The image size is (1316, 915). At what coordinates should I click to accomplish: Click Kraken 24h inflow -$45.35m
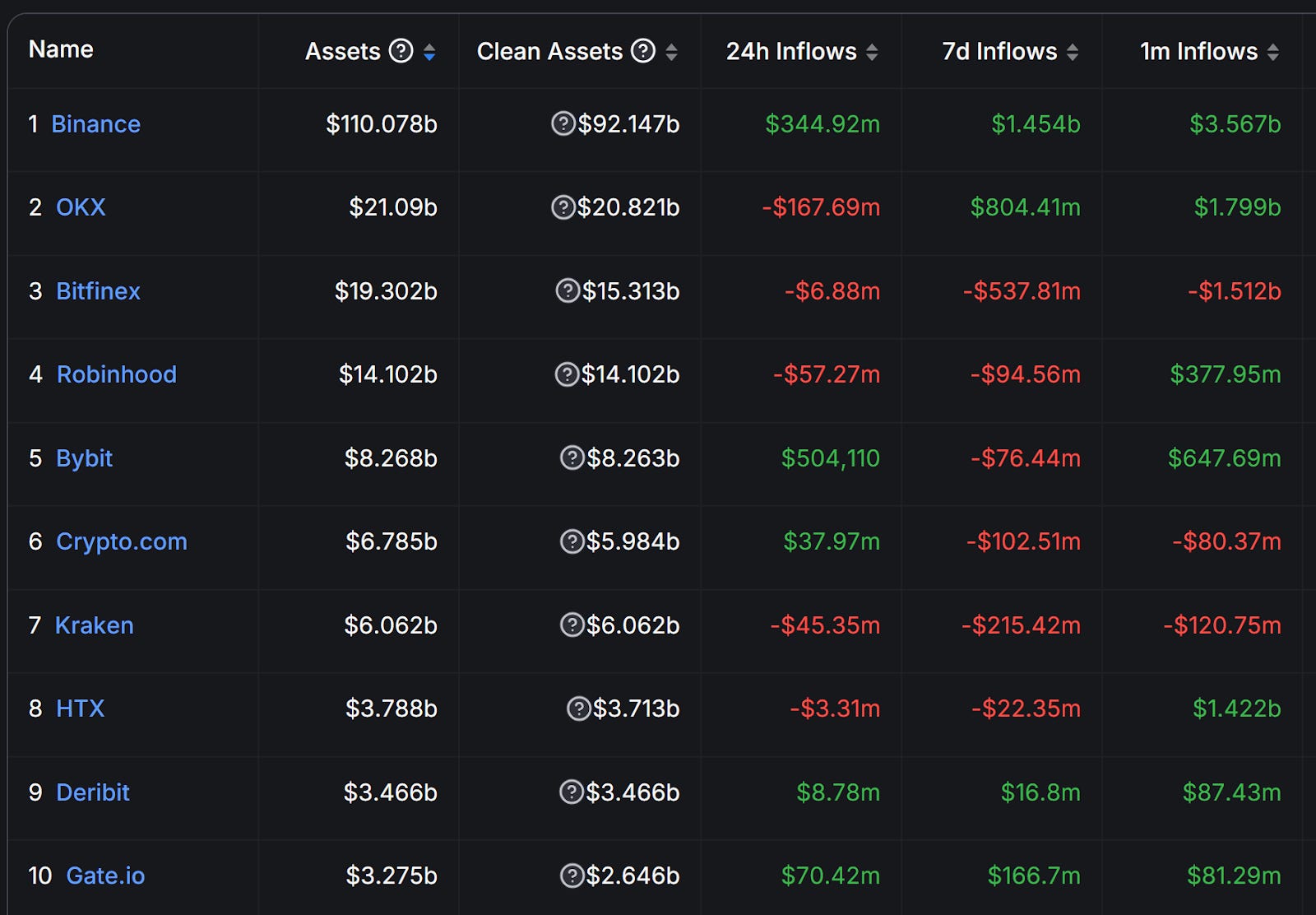coord(825,625)
